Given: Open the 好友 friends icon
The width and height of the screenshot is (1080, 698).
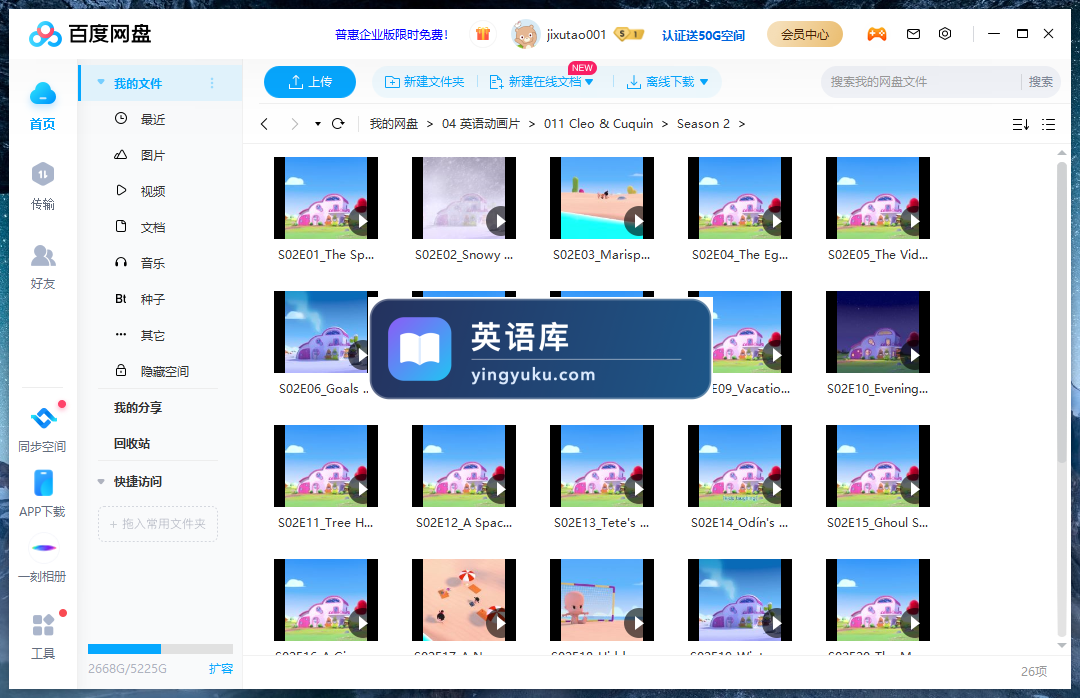Looking at the screenshot, I should point(43,256).
